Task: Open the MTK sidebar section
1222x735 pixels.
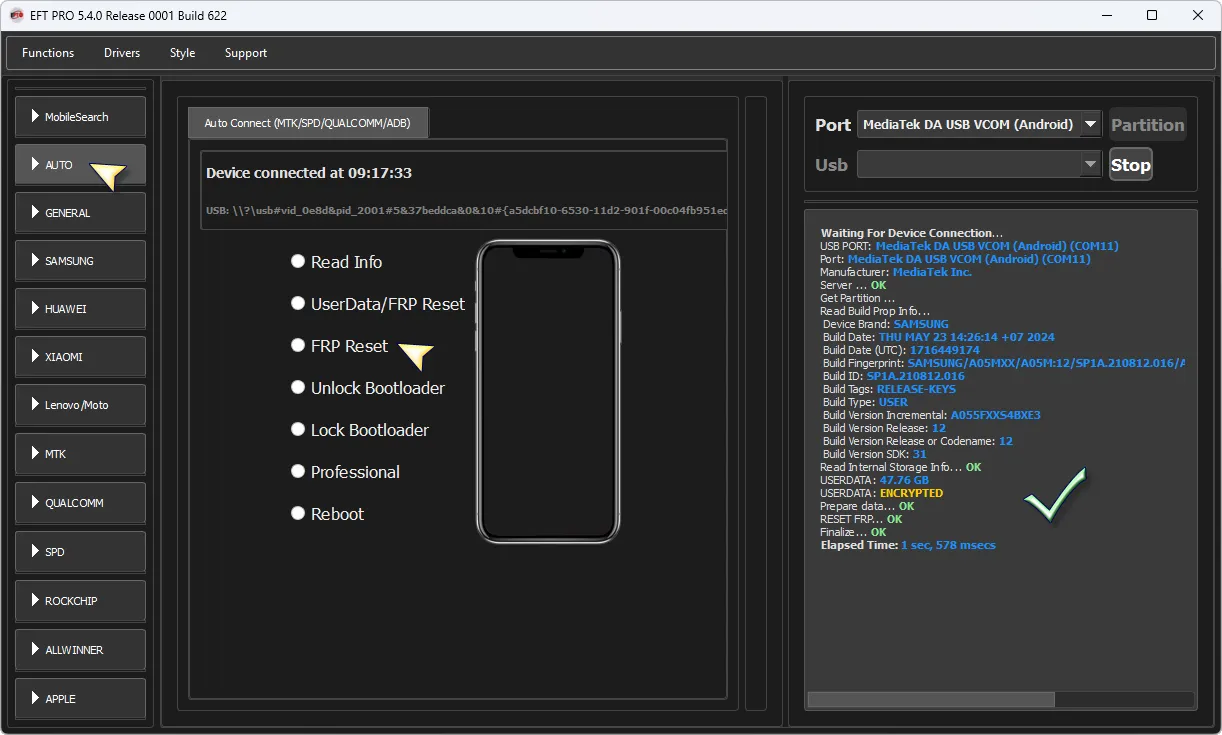Action: [80, 454]
